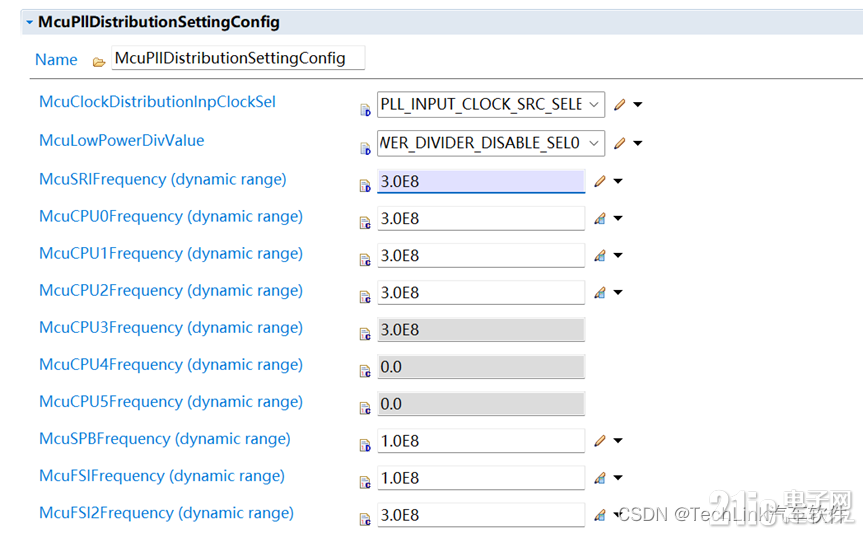Image resolution: width=863 pixels, height=533 pixels.
Task: Open arrow menu for McuCPU0Frequency row
Action: pyautogui.click(x=618, y=219)
